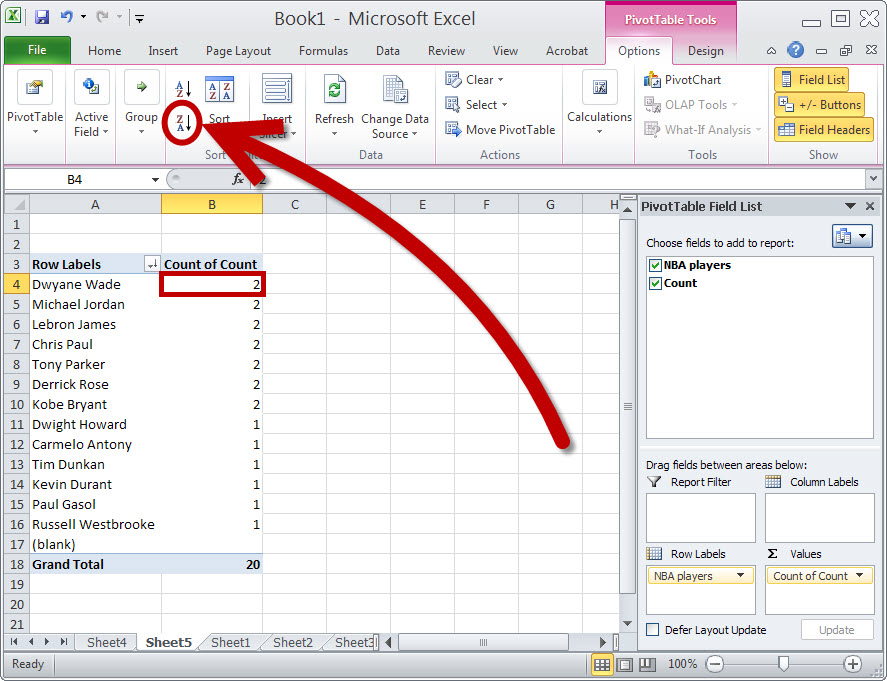Click zoom in plus button
The width and height of the screenshot is (887, 681).
[852, 664]
